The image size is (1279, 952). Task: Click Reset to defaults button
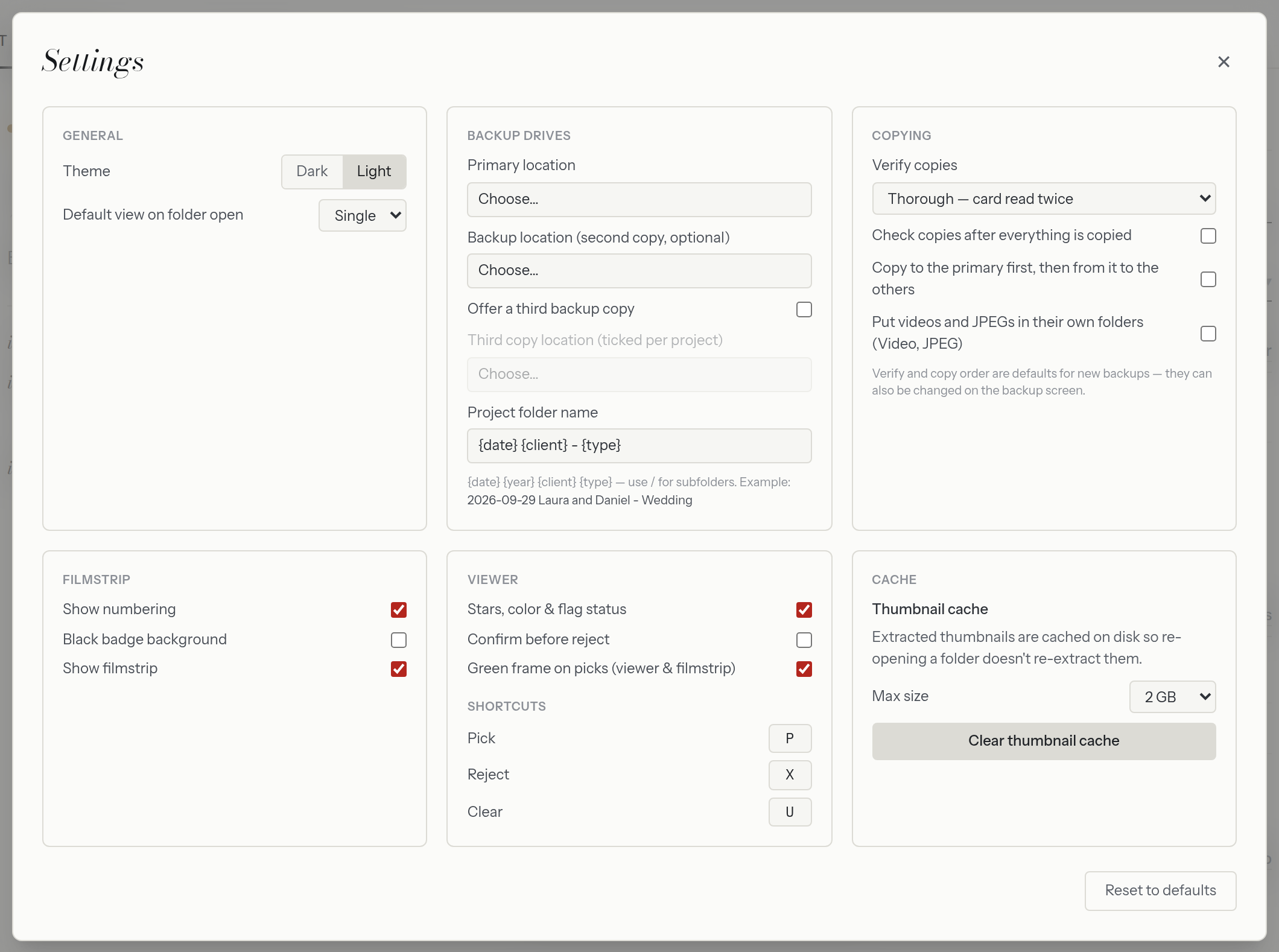coord(1160,890)
